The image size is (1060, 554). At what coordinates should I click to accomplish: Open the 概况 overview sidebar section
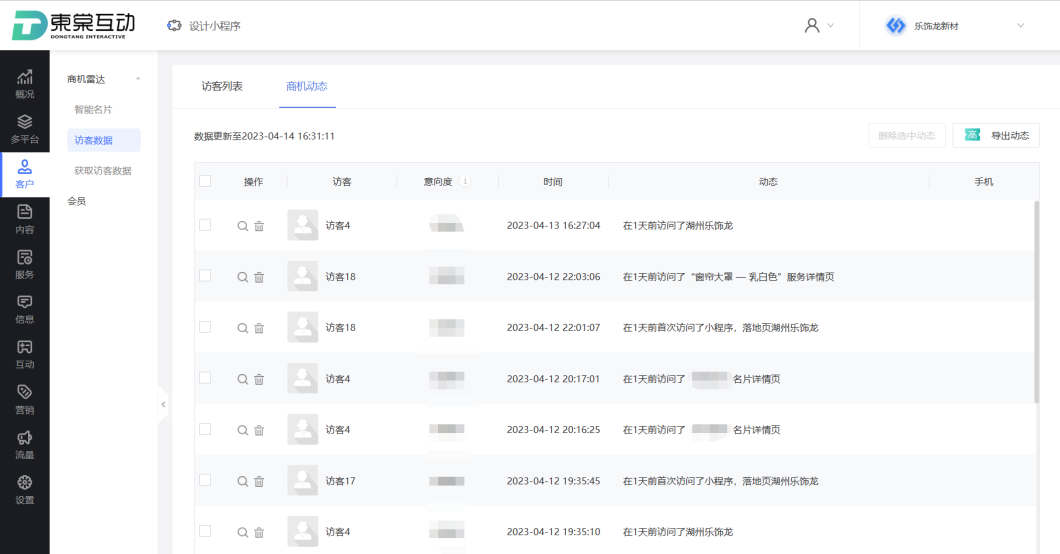(x=24, y=84)
